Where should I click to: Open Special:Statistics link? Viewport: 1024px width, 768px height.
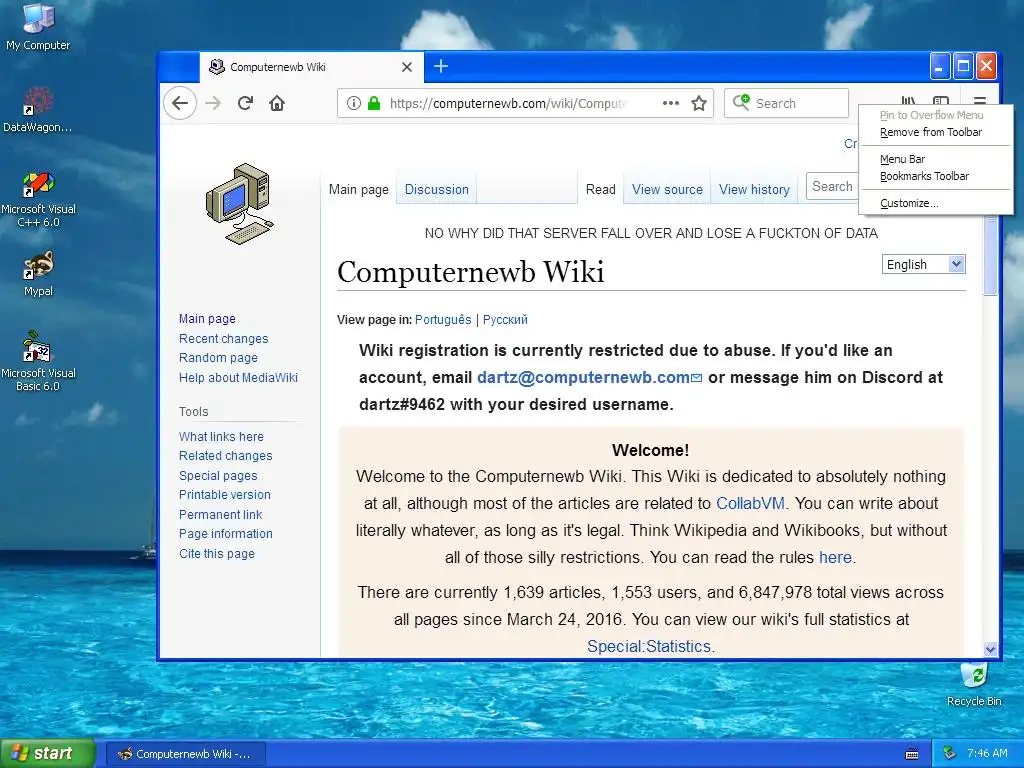(648, 646)
